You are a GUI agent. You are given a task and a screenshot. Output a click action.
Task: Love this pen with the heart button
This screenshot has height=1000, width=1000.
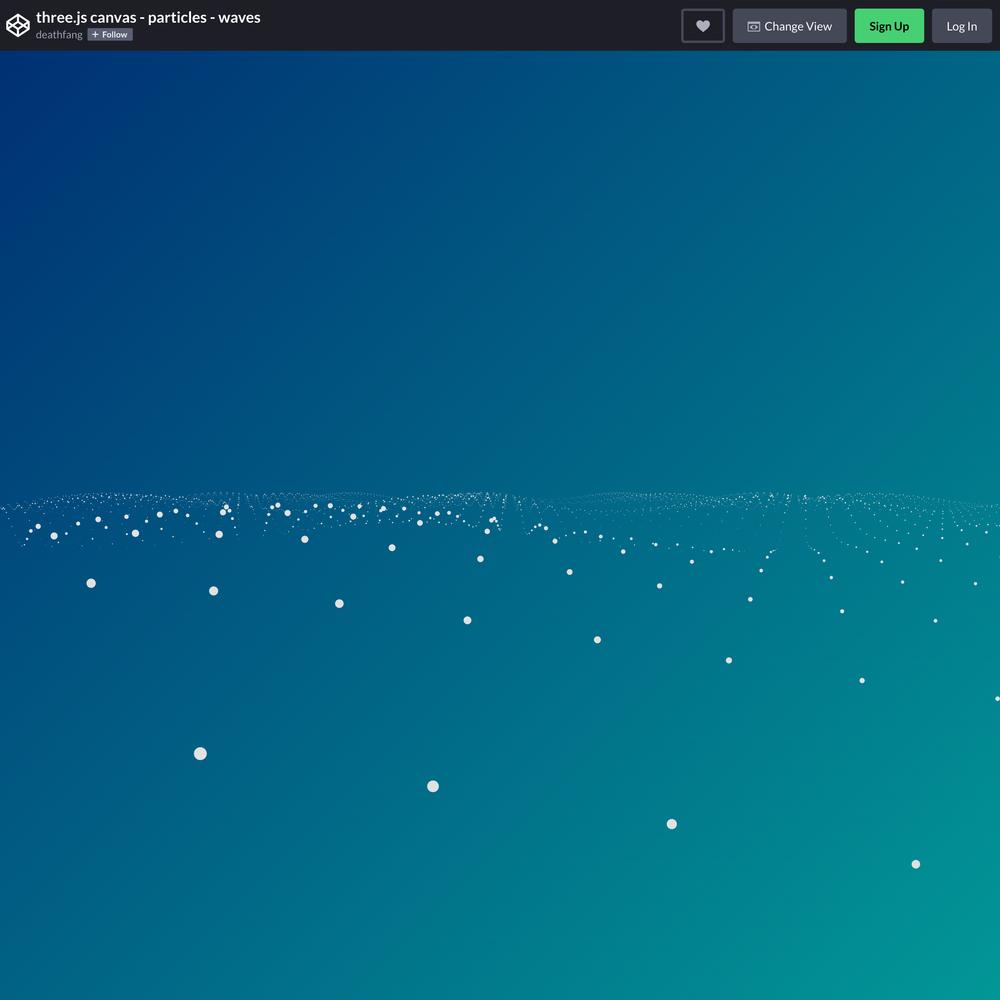703,26
